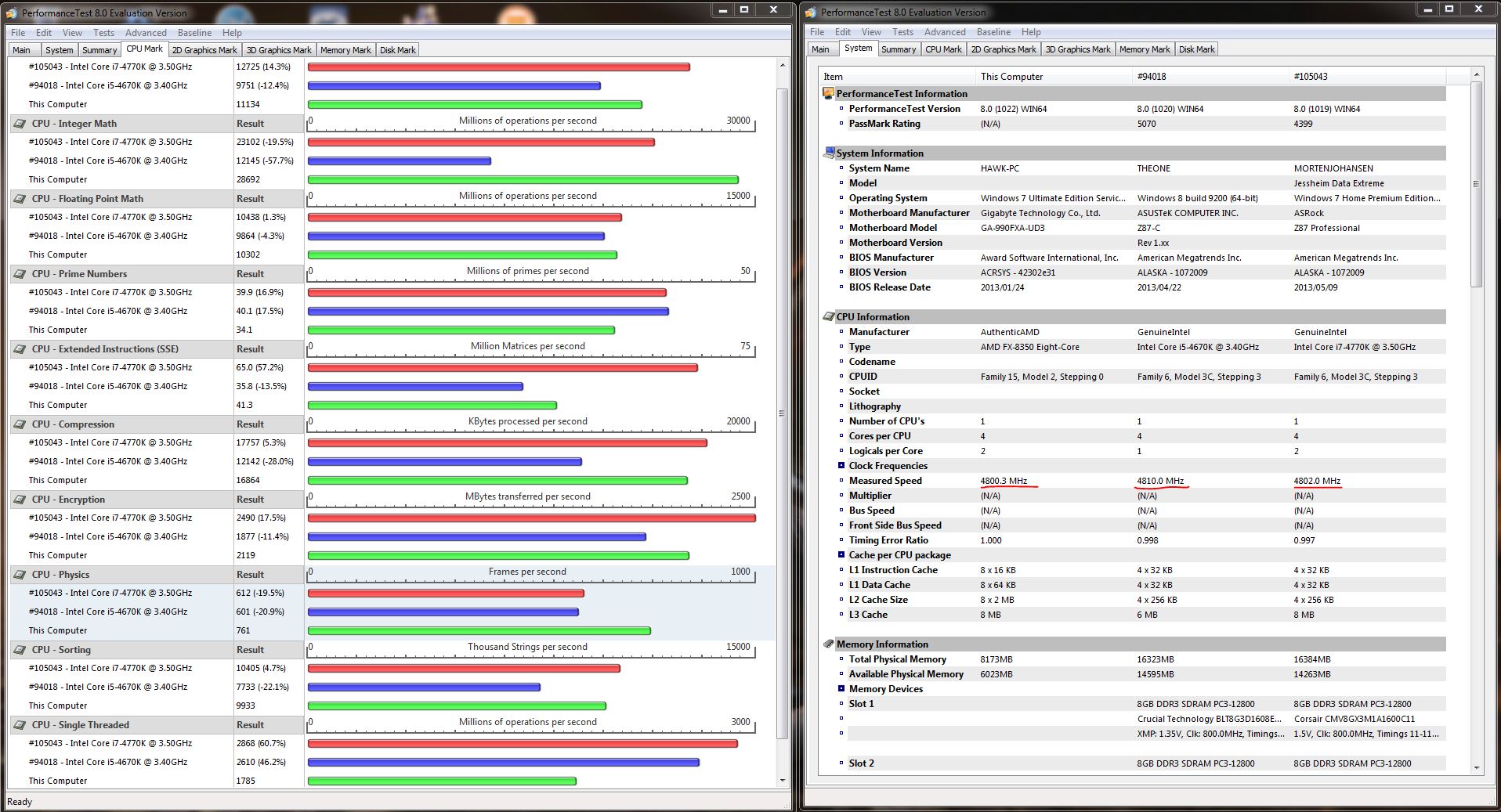Screen dimensions: 1501x812
Task: Switch to the Main tab in the left window
Action: (21, 50)
